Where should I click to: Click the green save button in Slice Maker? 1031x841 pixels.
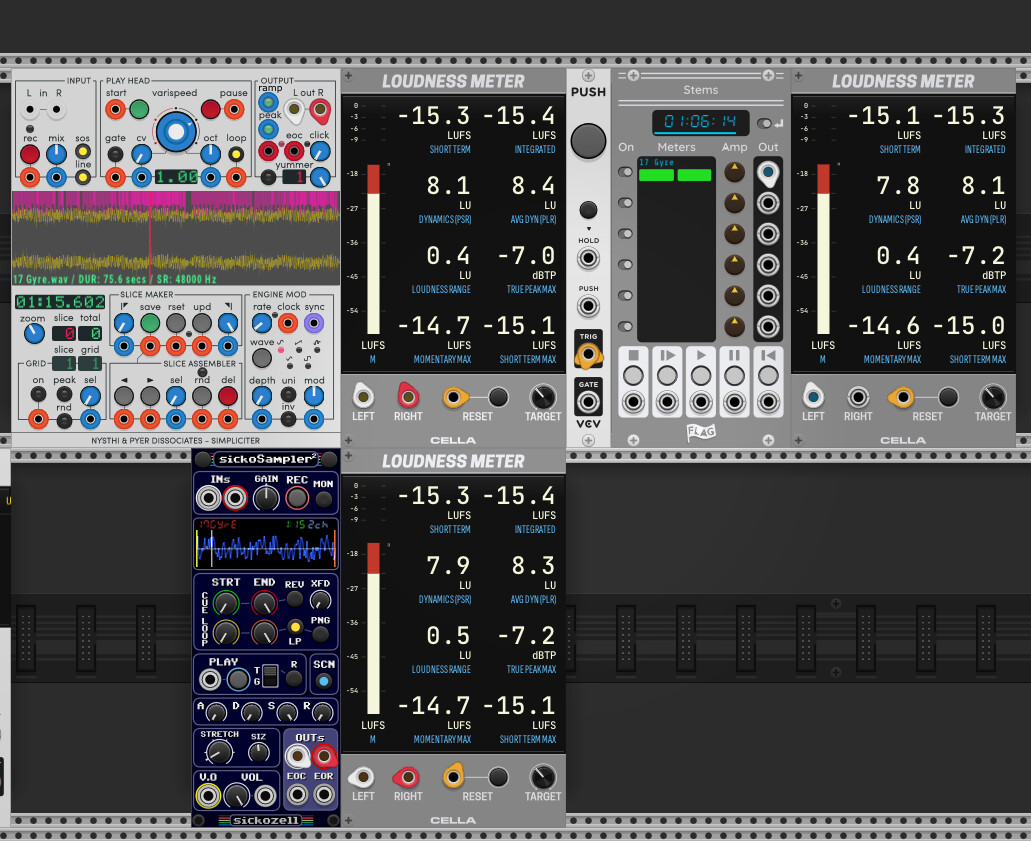point(150,323)
